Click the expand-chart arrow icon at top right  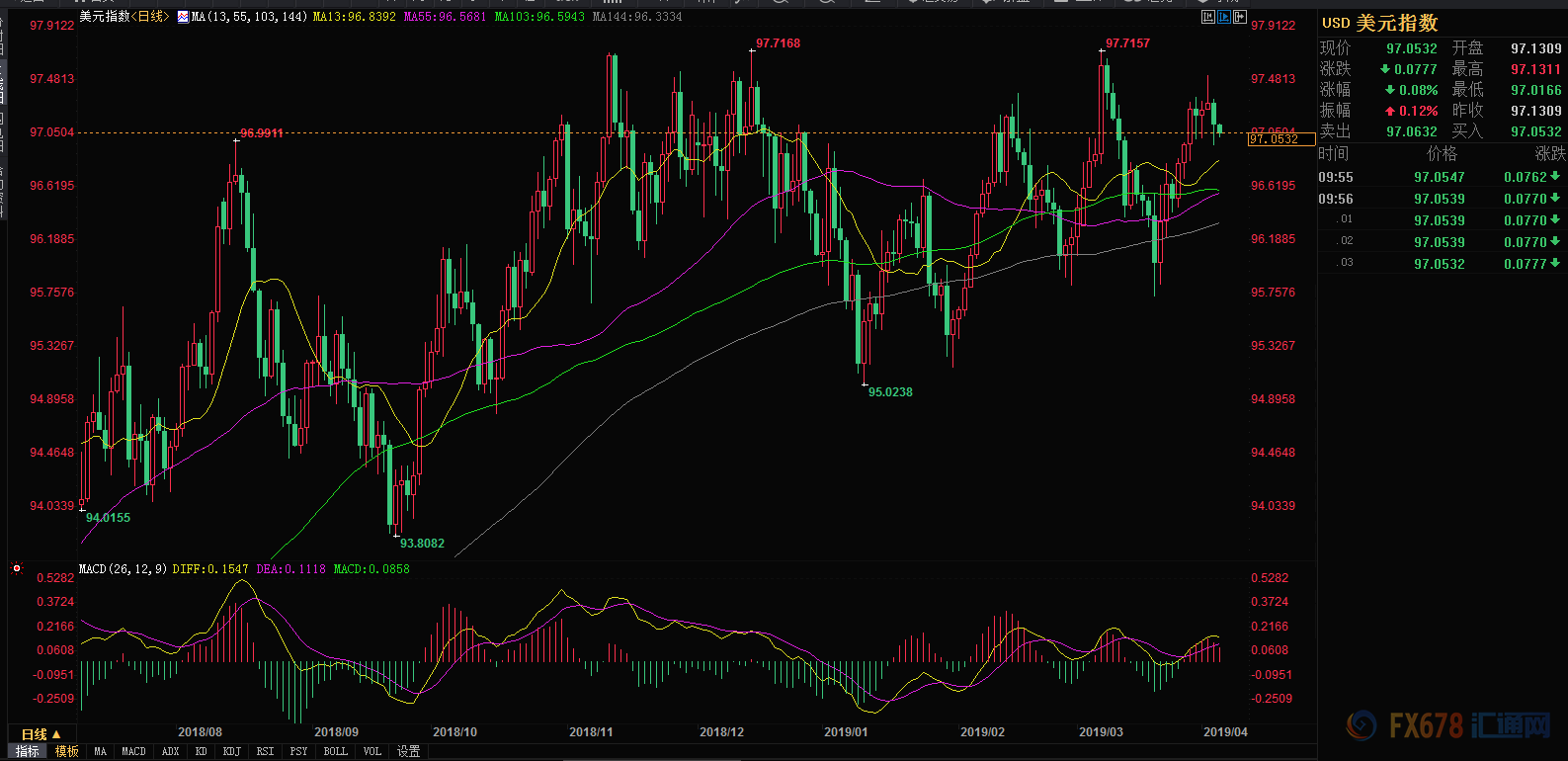point(1240,17)
